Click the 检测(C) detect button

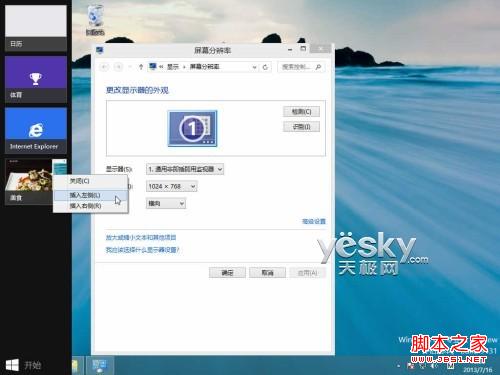coord(301,112)
